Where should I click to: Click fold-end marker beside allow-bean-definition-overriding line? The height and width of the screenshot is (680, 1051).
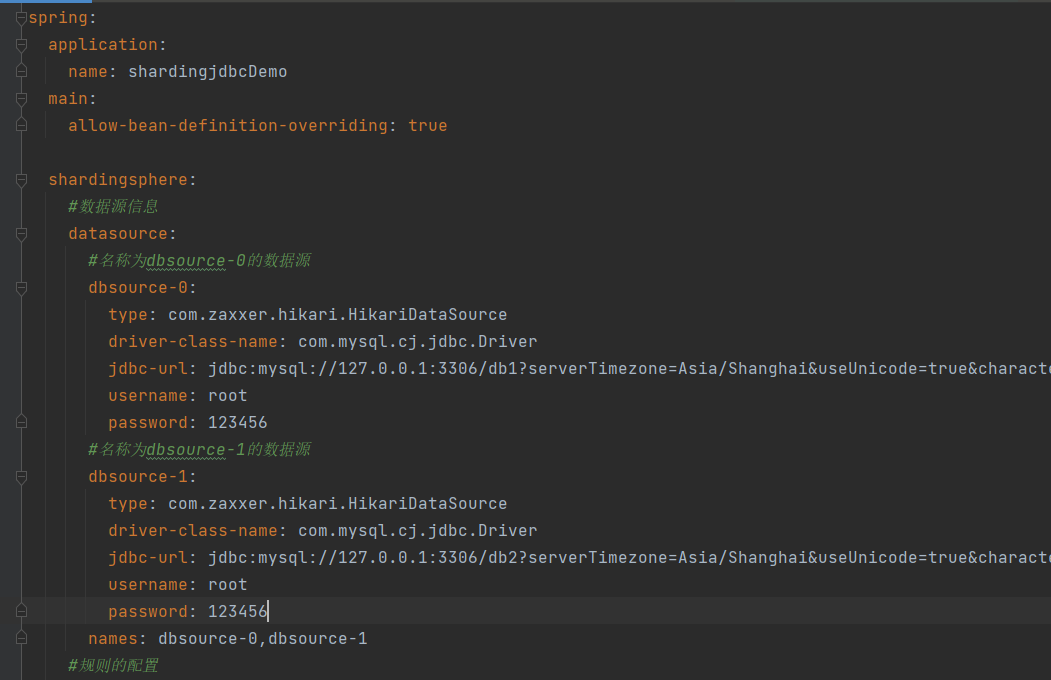point(21,126)
